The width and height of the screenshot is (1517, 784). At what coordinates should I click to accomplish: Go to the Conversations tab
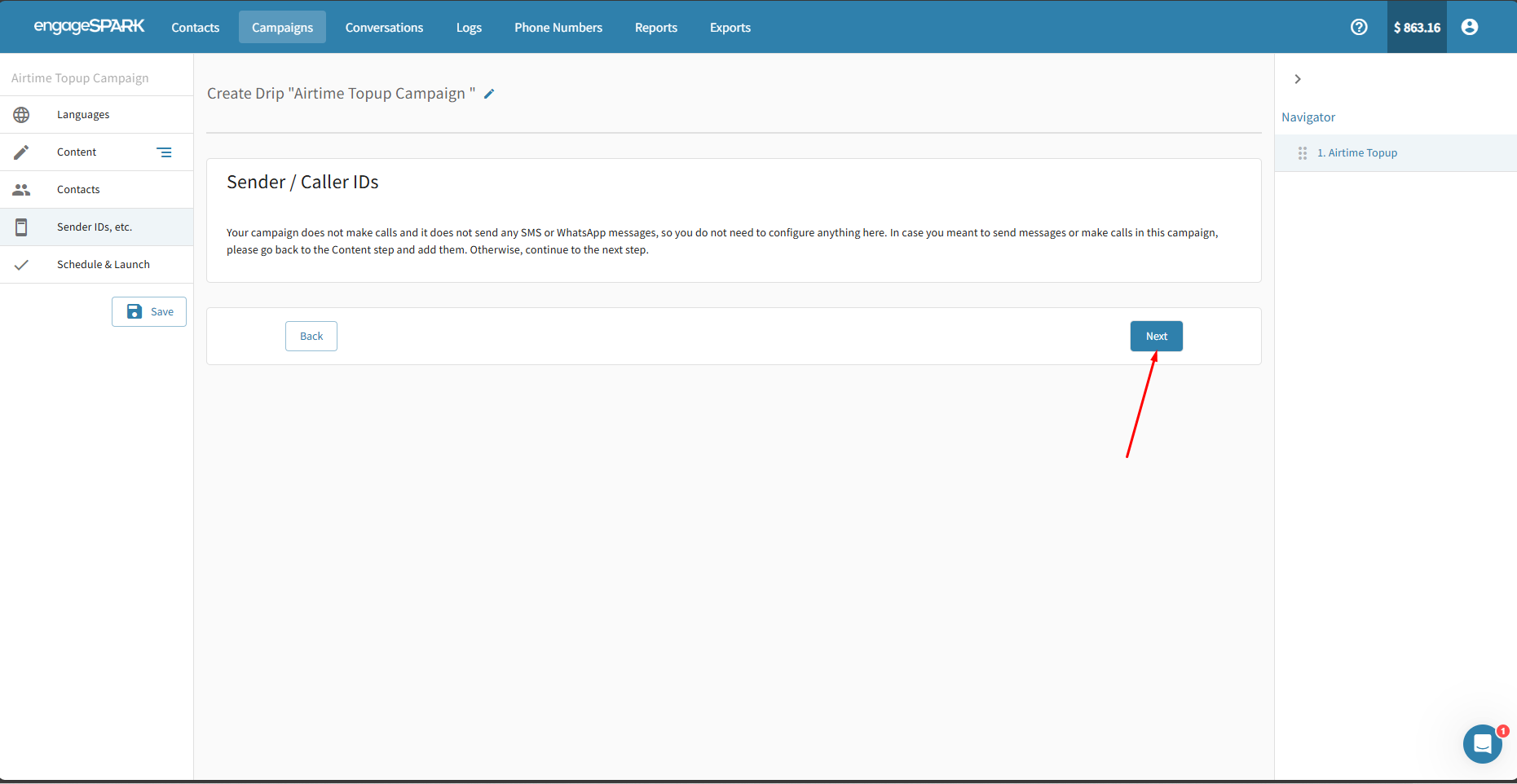(384, 27)
